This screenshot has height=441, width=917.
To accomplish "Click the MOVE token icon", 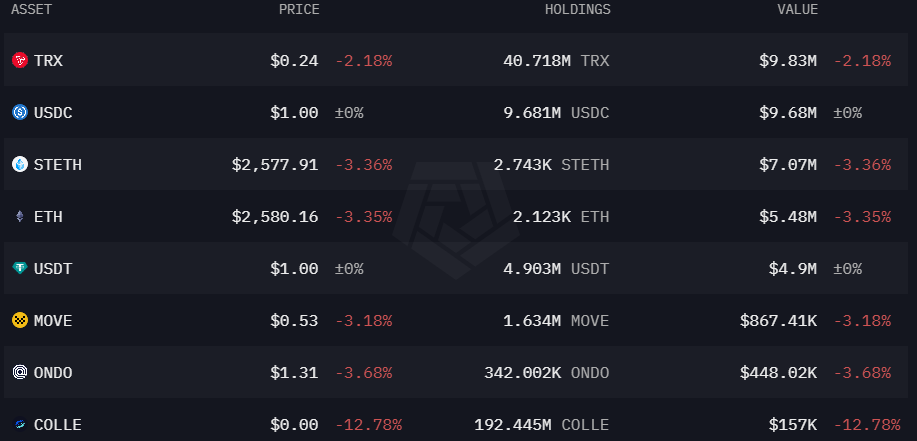I will coord(20,321).
